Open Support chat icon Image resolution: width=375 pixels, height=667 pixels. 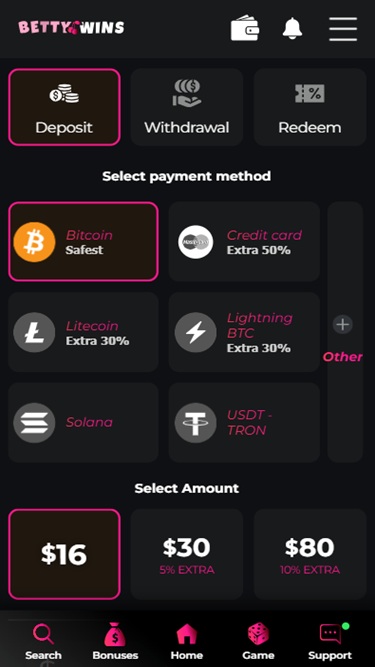pos(330,634)
